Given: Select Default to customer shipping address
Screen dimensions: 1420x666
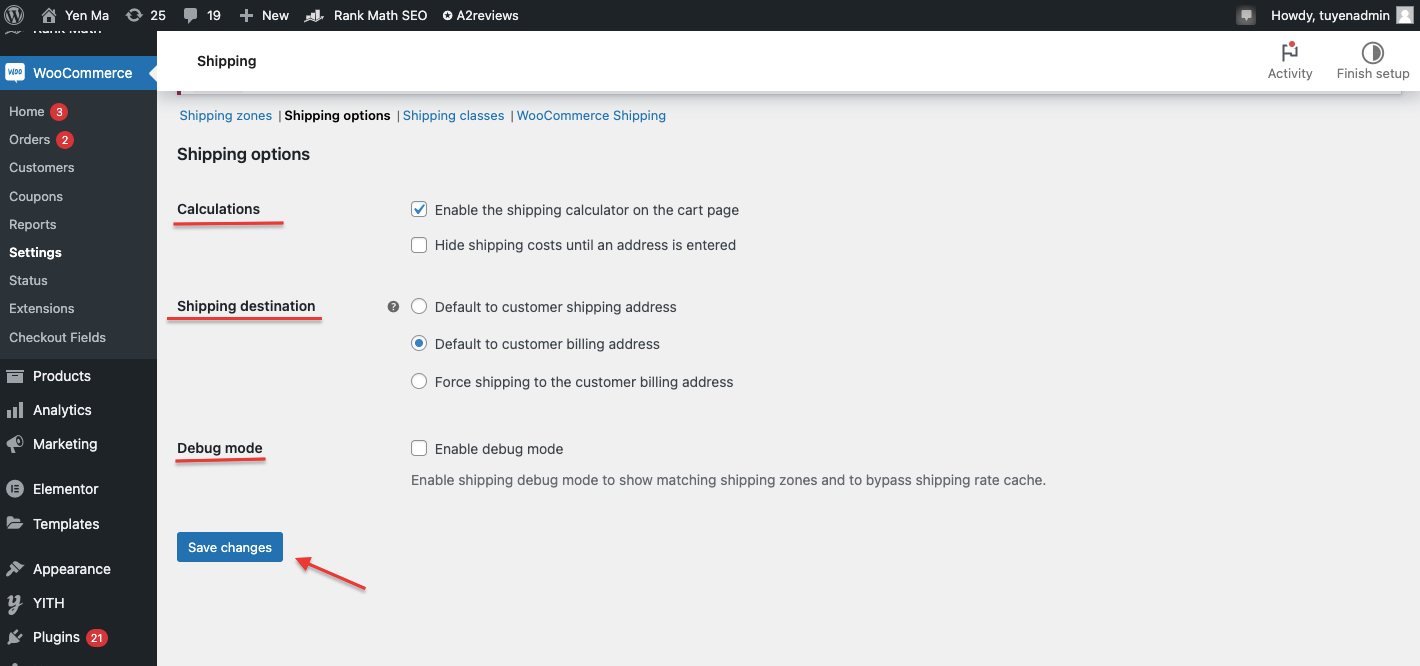Looking at the screenshot, I should click(419, 307).
